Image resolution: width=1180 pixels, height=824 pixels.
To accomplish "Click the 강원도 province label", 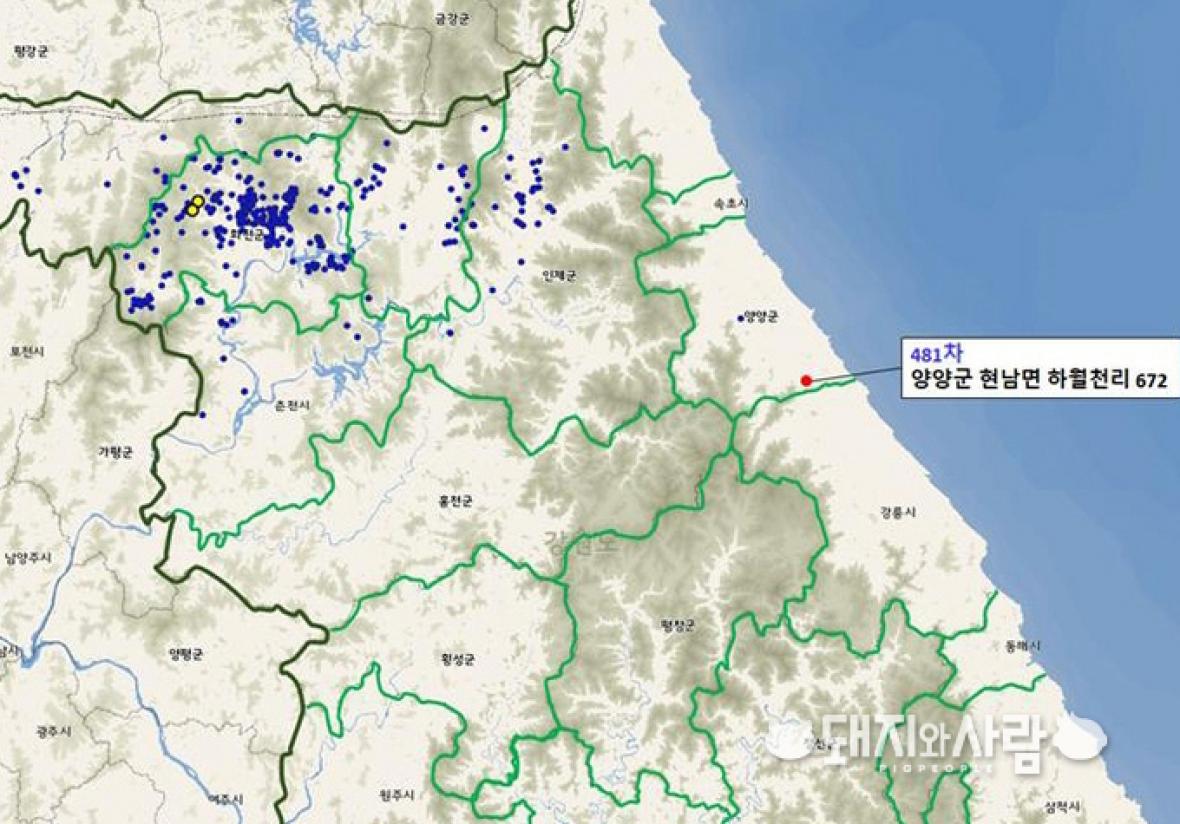I will [582, 542].
